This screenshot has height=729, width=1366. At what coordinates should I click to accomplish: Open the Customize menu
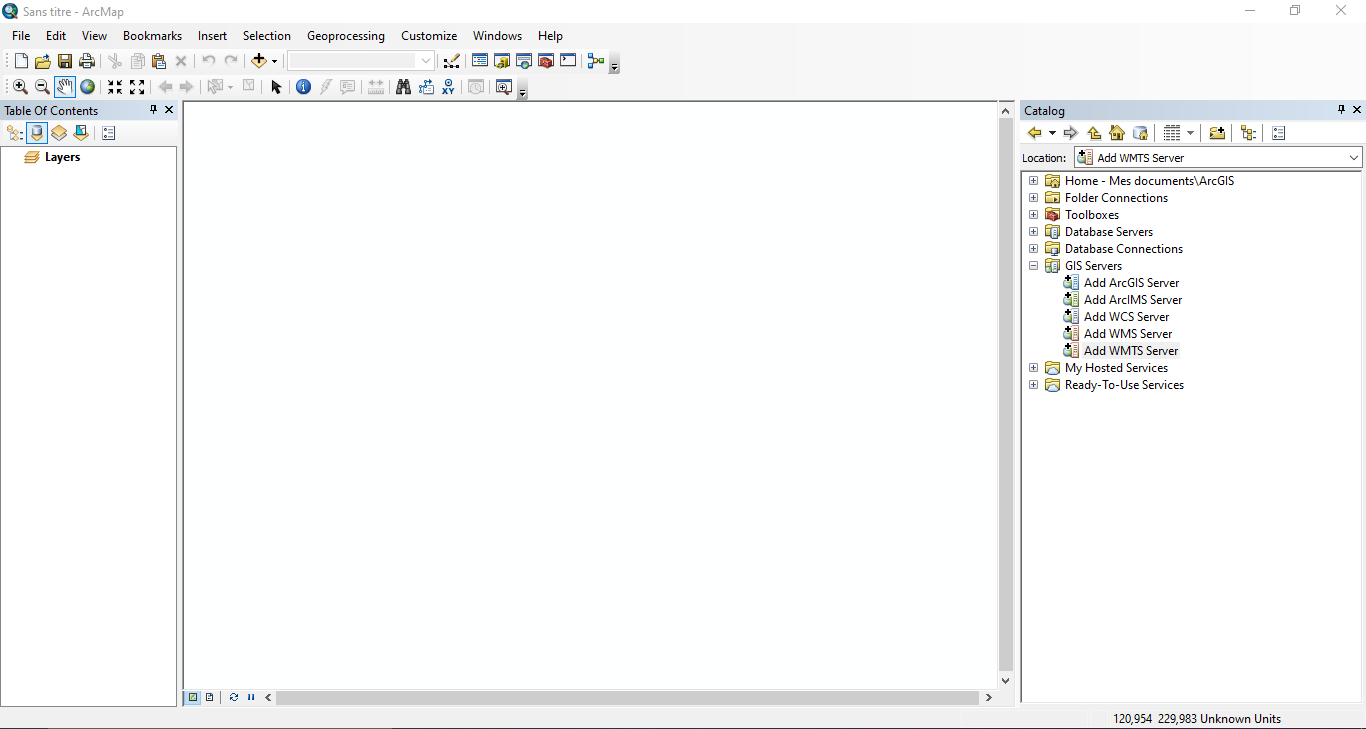[x=429, y=36]
